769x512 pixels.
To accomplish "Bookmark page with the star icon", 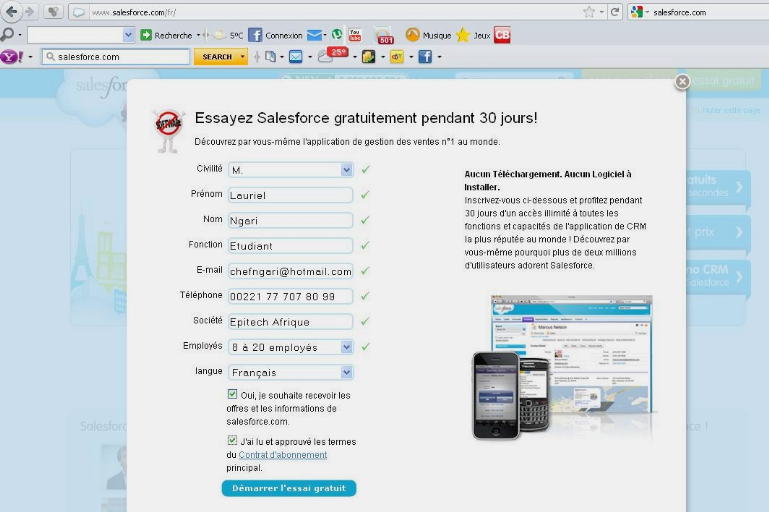I will [x=589, y=12].
